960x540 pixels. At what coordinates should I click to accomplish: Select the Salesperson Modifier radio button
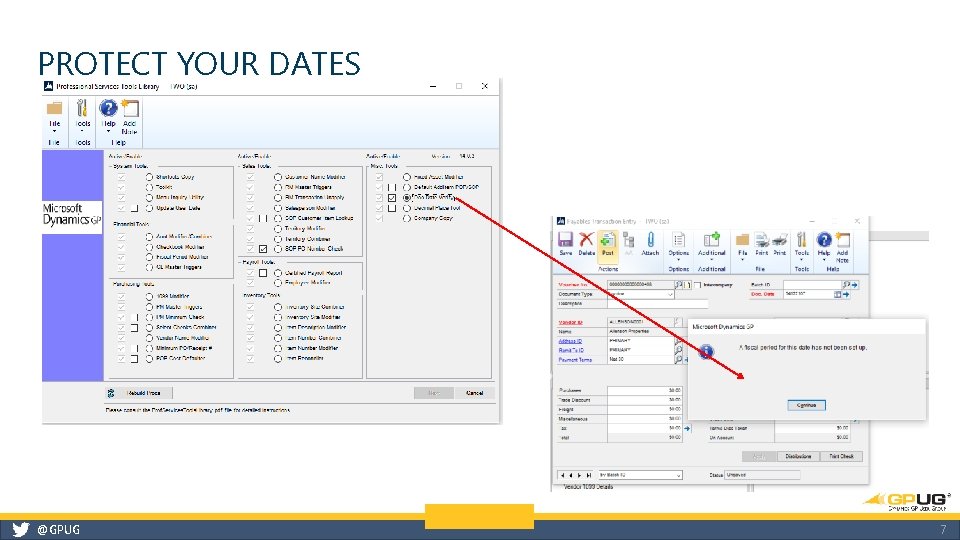pyautogui.click(x=278, y=208)
